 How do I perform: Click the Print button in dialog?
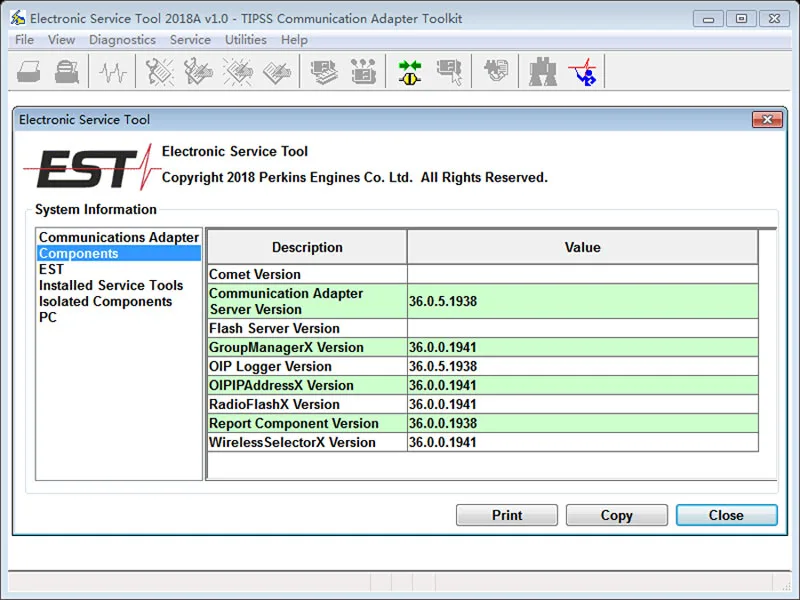507,515
